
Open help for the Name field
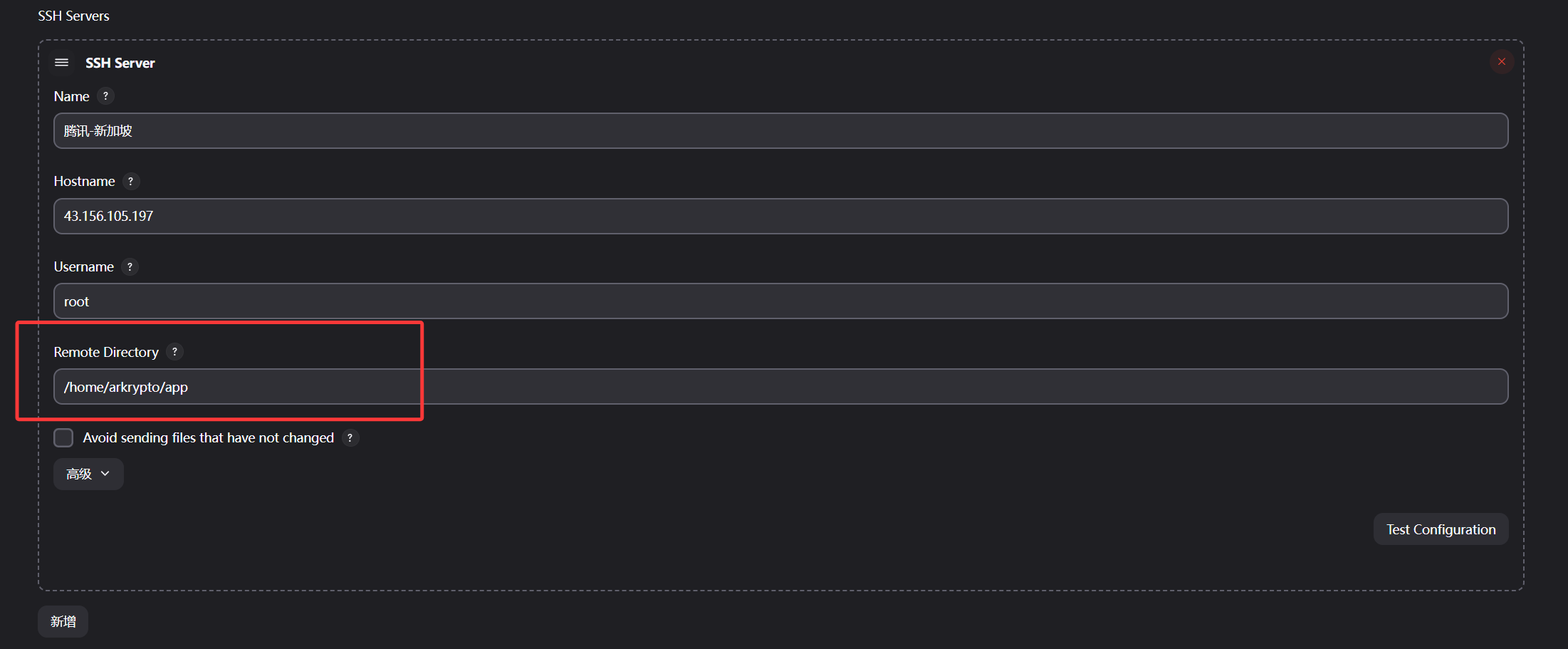(x=105, y=96)
